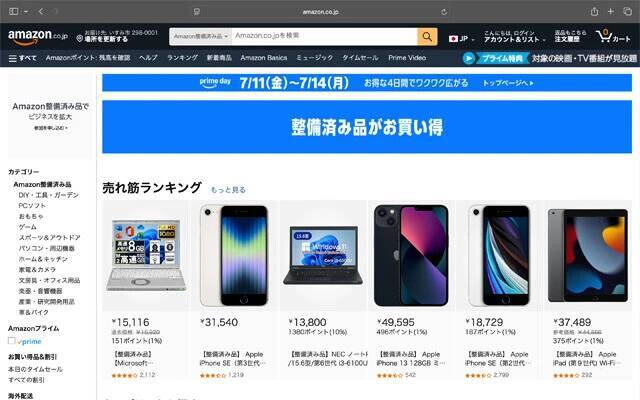The image size is (640, 400).
Task: Click the もっと見る link
Action: 228,190
